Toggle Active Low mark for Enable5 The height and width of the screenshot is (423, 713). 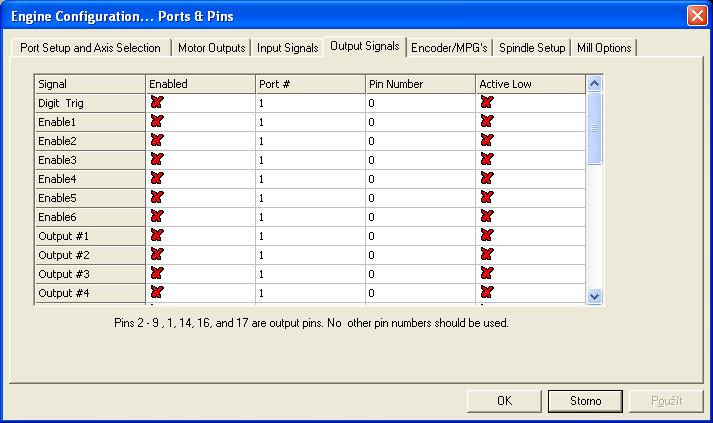point(487,198)
